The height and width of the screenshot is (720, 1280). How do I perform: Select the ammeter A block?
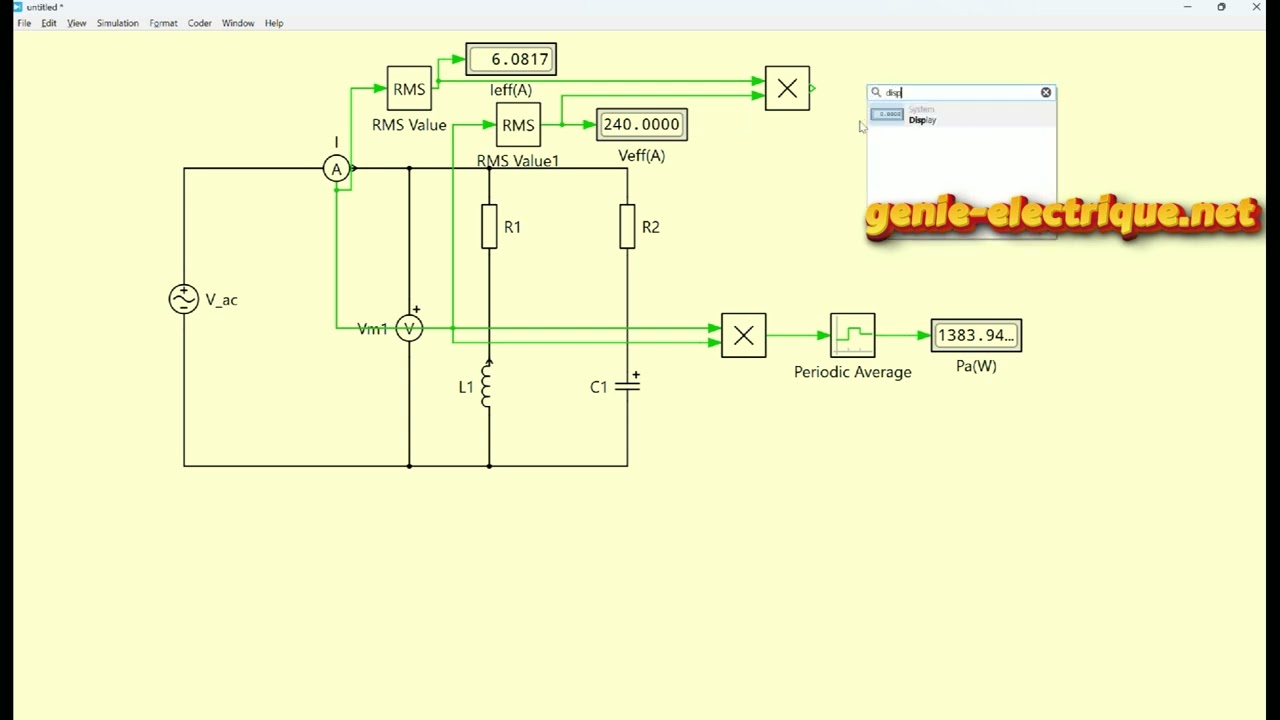pos(336,169)
